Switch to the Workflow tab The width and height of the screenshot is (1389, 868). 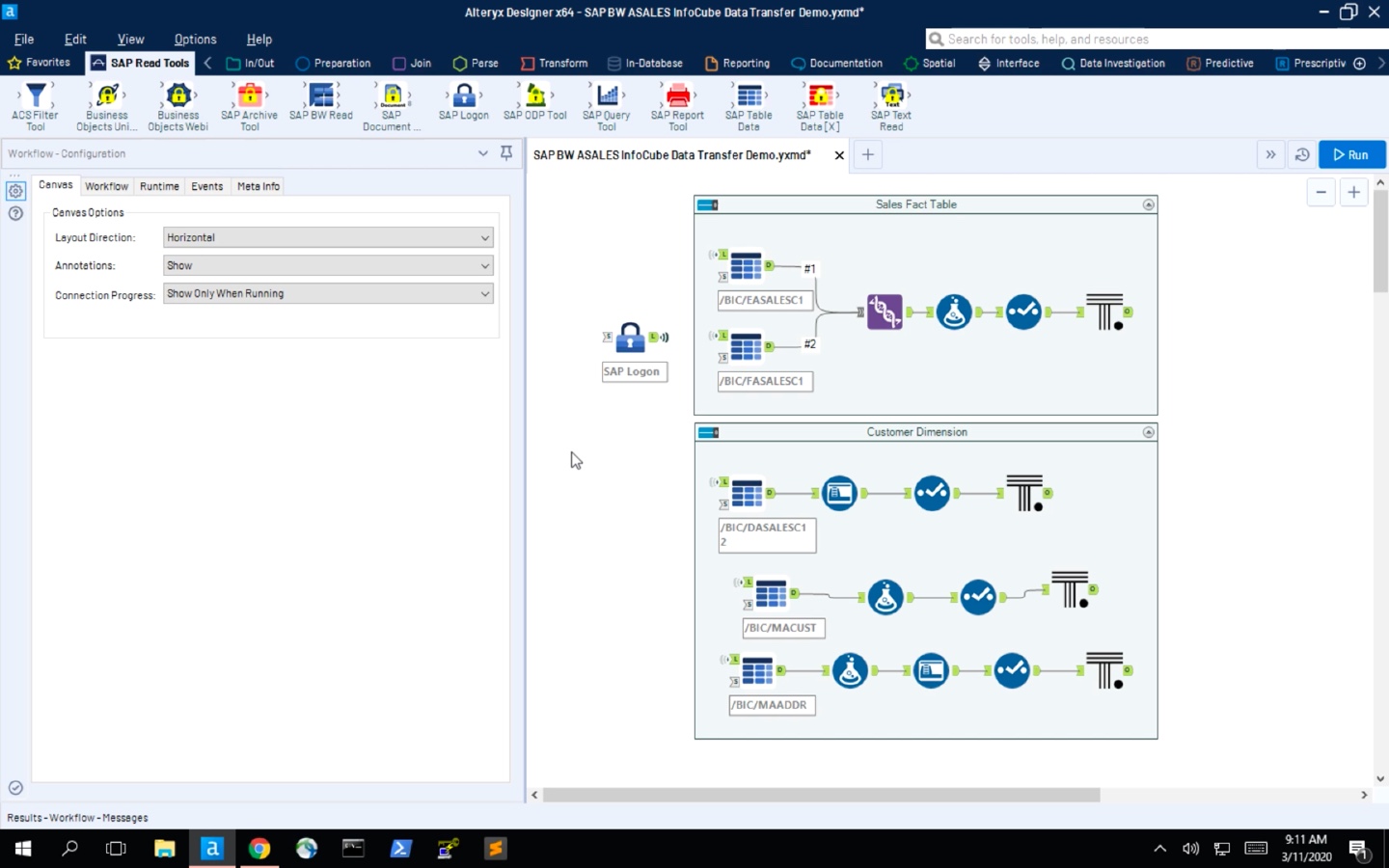(x=106, y=186)
